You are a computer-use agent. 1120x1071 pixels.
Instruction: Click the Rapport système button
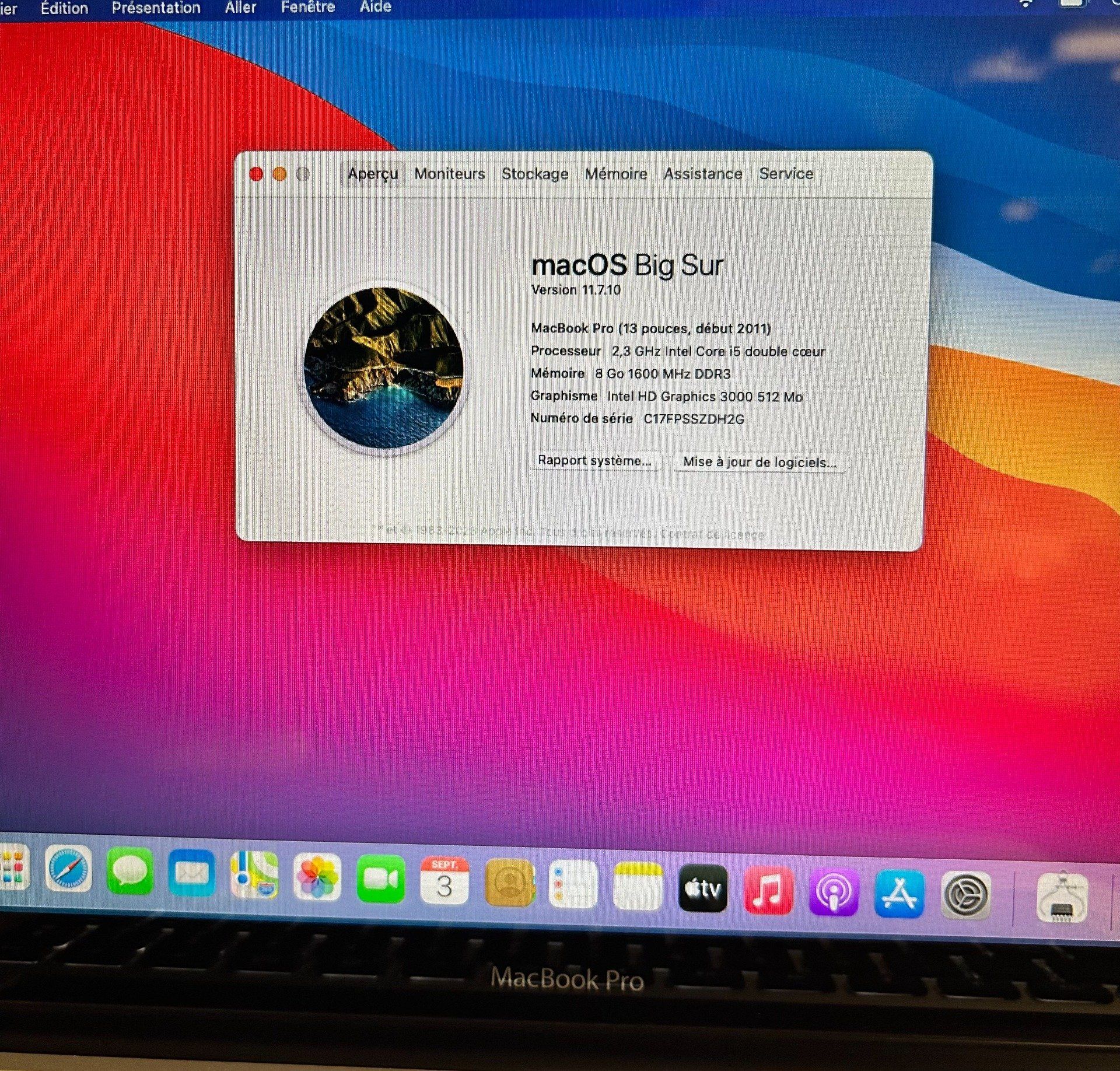coord(595,460)
